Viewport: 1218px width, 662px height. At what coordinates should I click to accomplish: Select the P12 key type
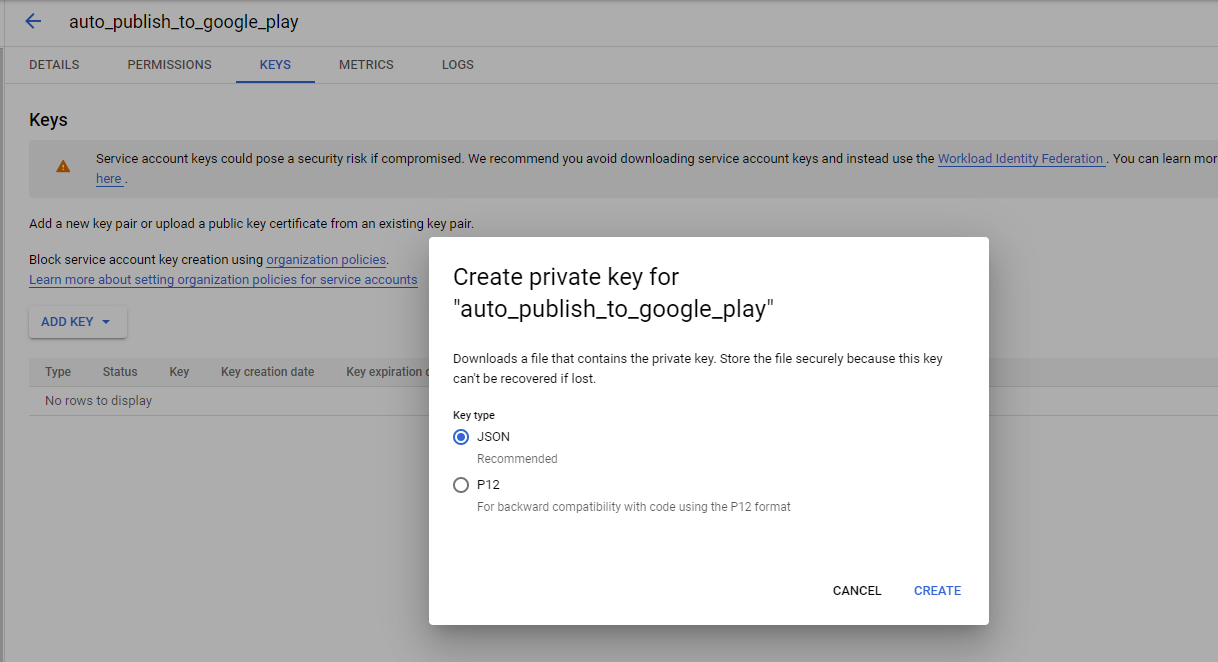tap(461, 485)
